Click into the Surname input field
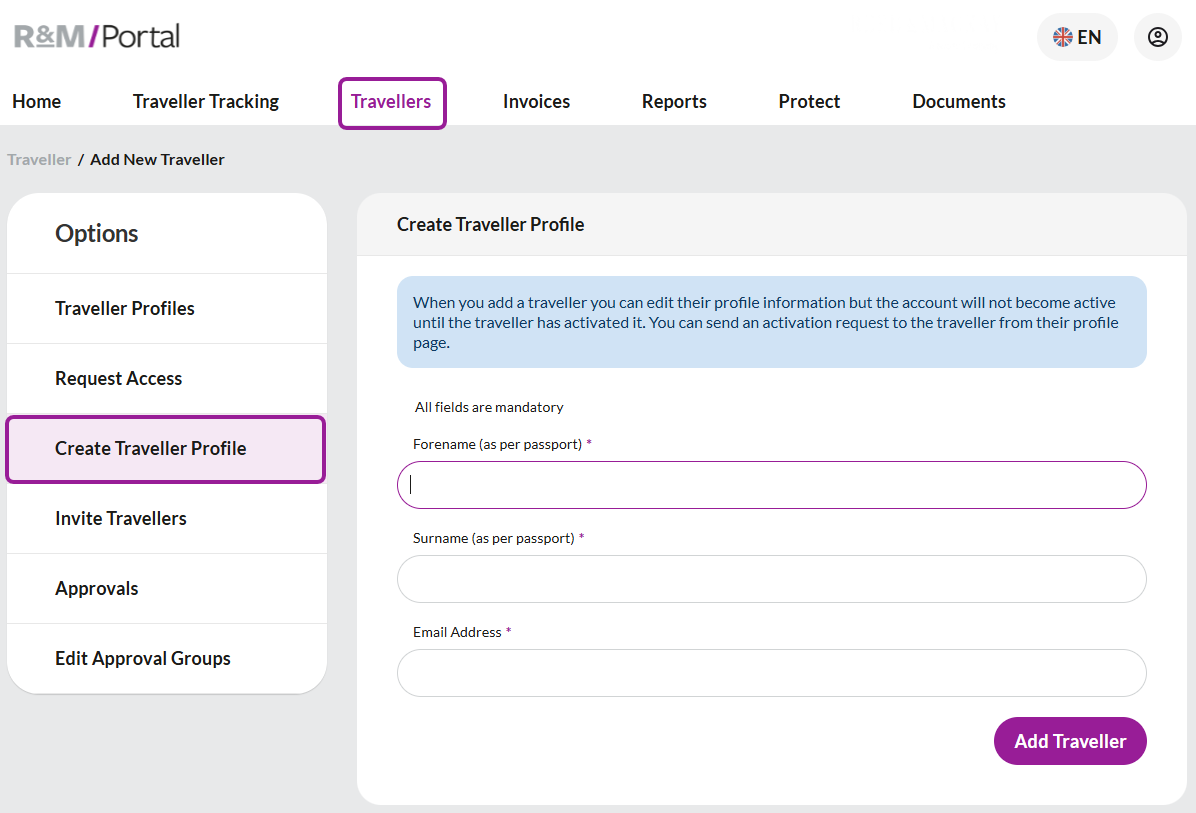 coord(771,579)
